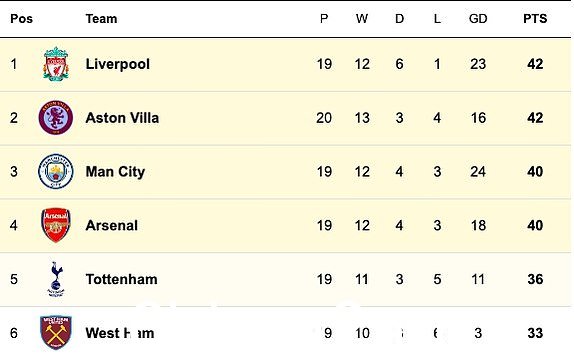Click the Liverpool club crest
574x360 pixels.
coord(56,64)
